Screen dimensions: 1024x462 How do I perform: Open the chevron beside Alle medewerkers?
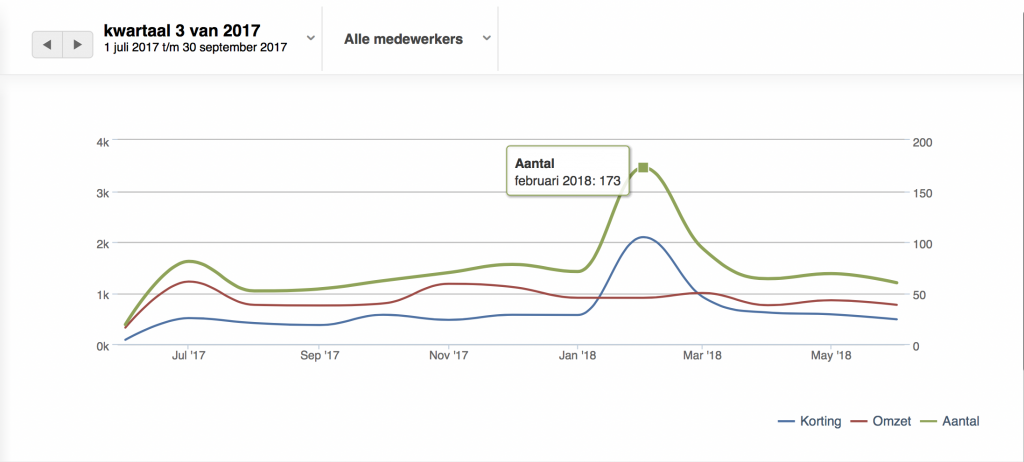(486, 38)
